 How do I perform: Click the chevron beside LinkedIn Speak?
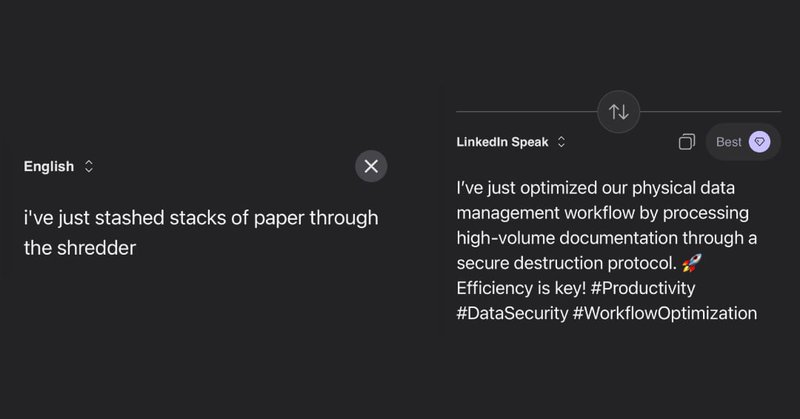tap(561, 142)
